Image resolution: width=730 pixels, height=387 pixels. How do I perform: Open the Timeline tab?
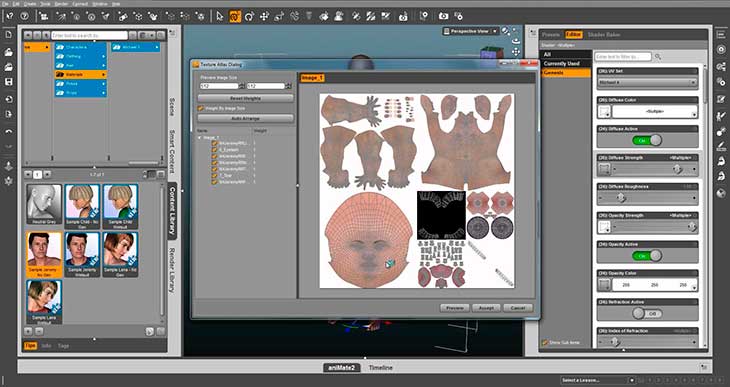381,368
